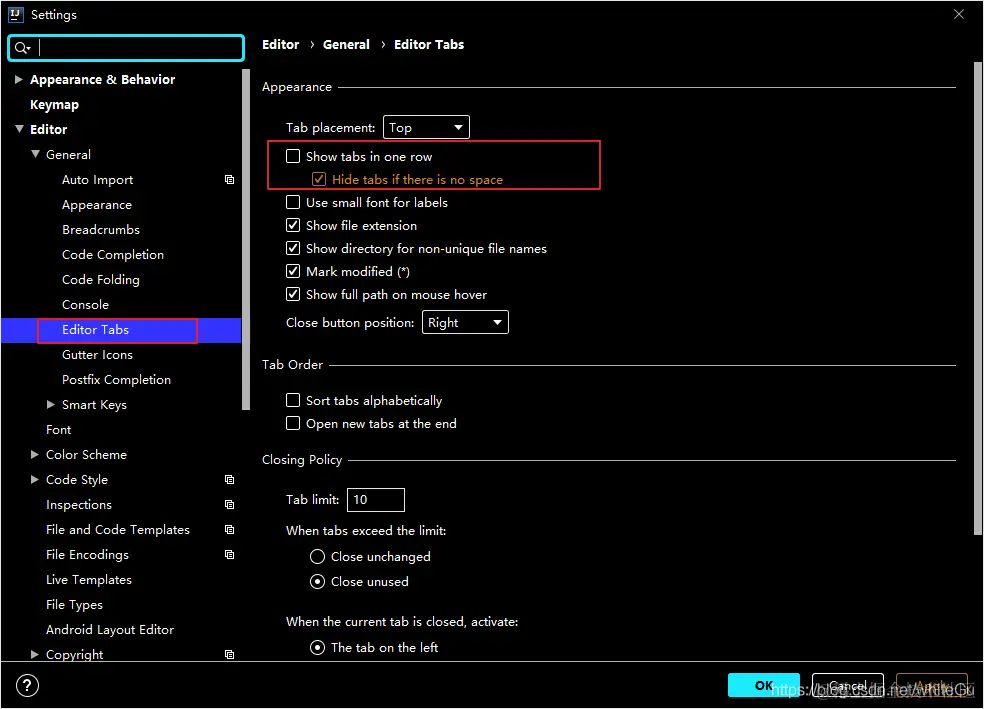Screen dimensions: 984x709
Task: Select the Close unchanged radio option
Action: coord(318,557)
